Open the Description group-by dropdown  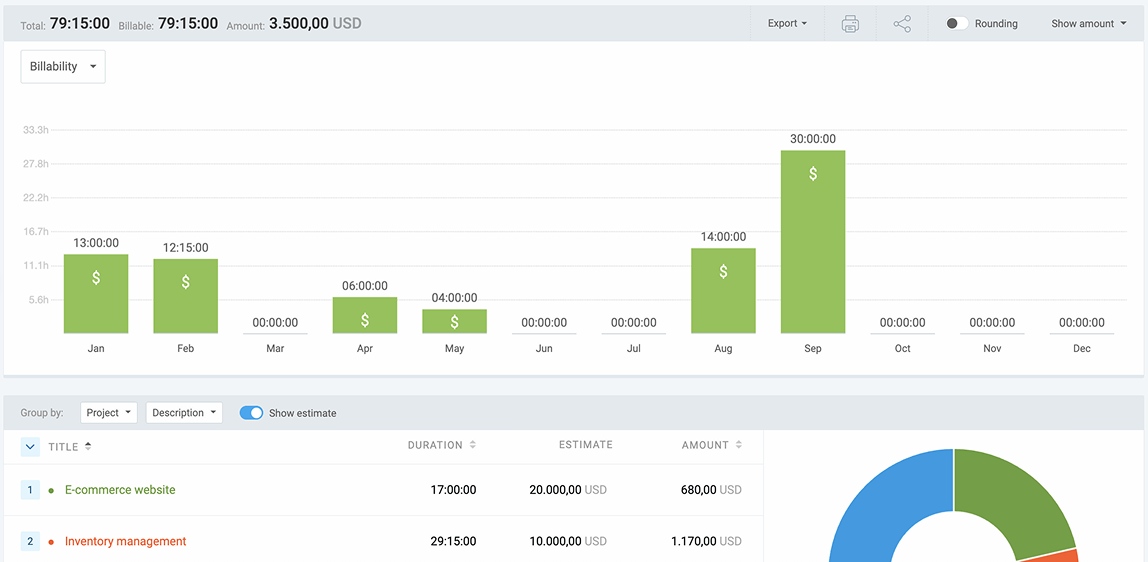click(184, 413)
